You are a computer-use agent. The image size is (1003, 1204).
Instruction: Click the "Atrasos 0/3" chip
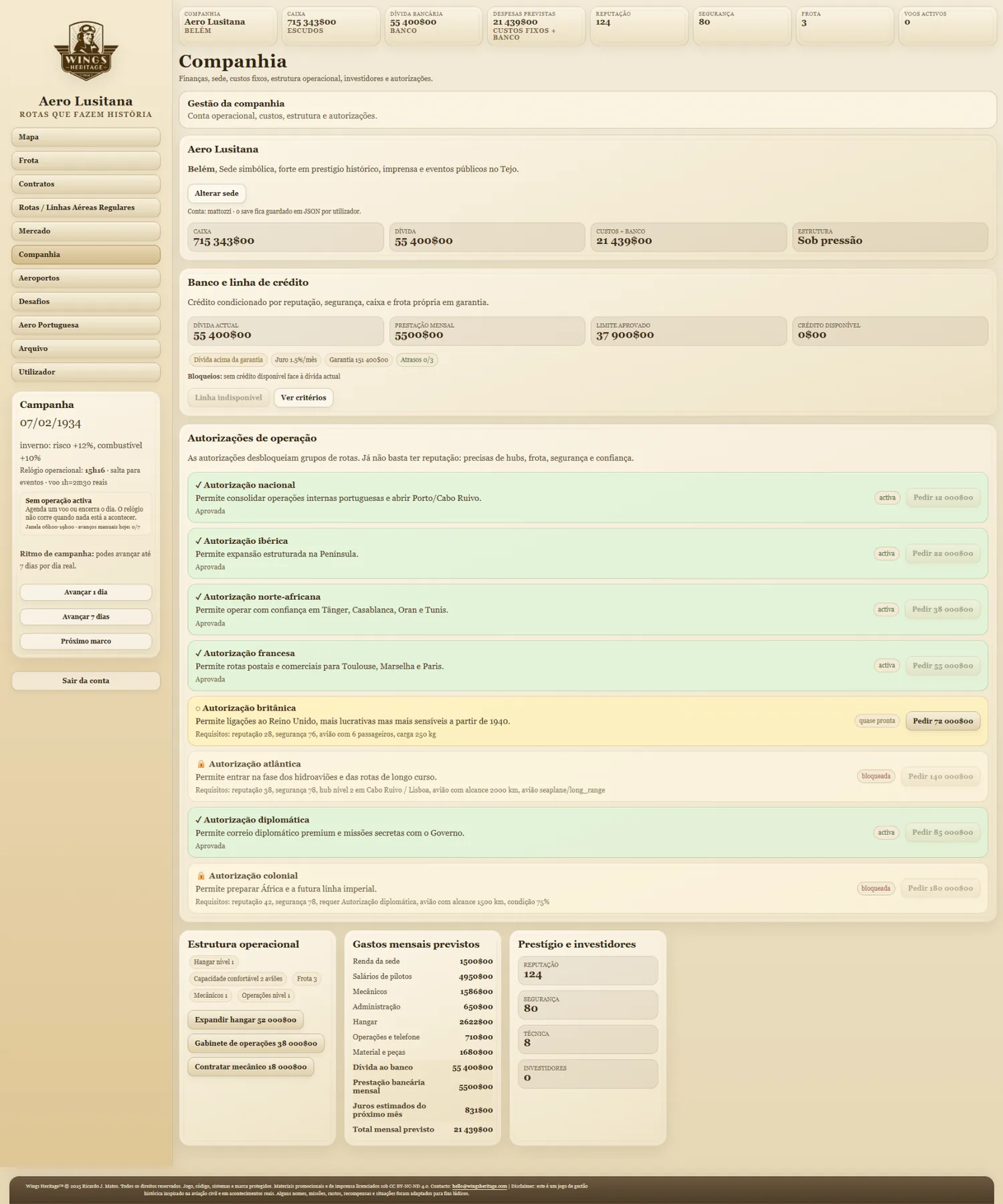coord(417,360)
